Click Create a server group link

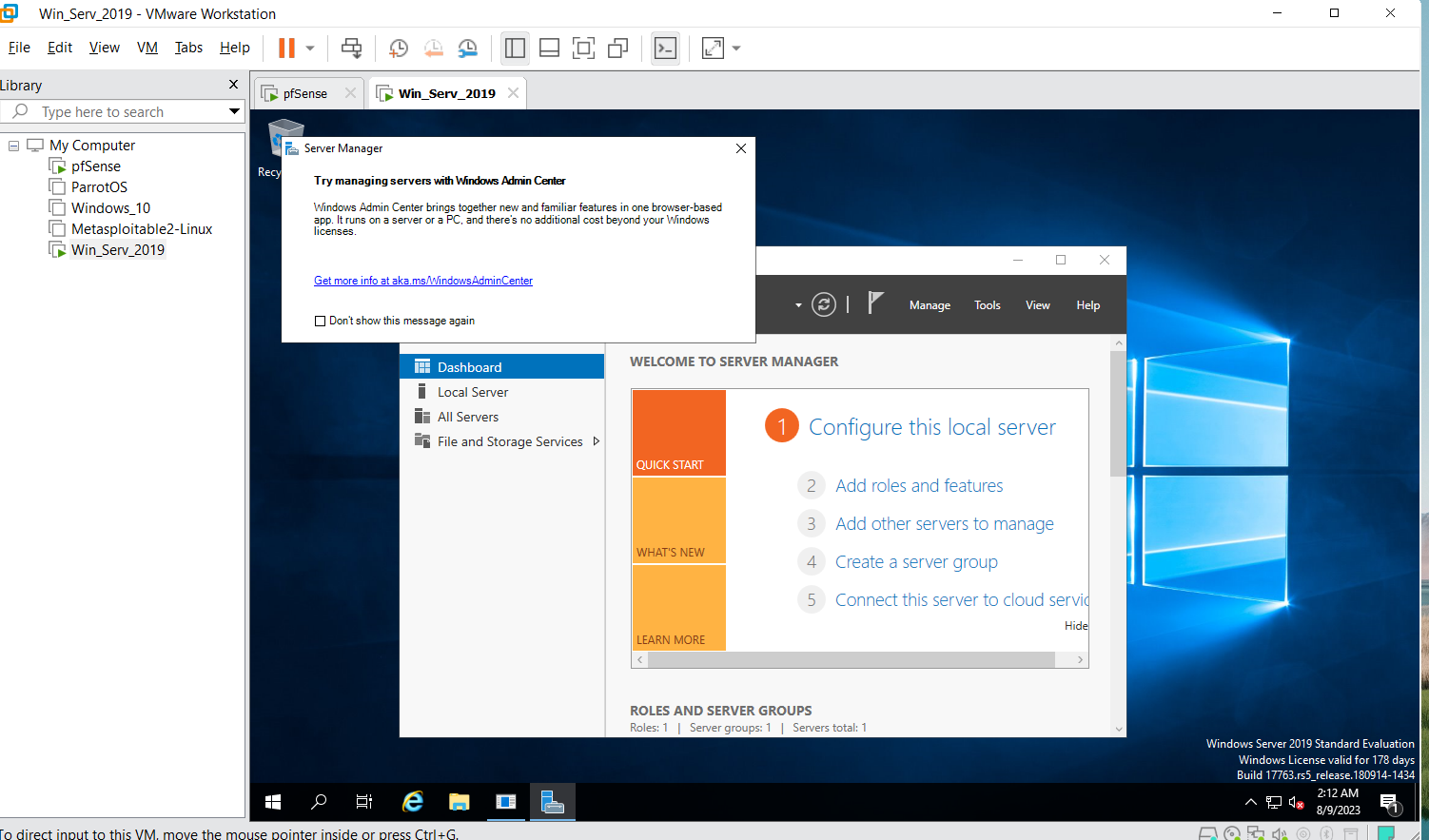[916, 562]
